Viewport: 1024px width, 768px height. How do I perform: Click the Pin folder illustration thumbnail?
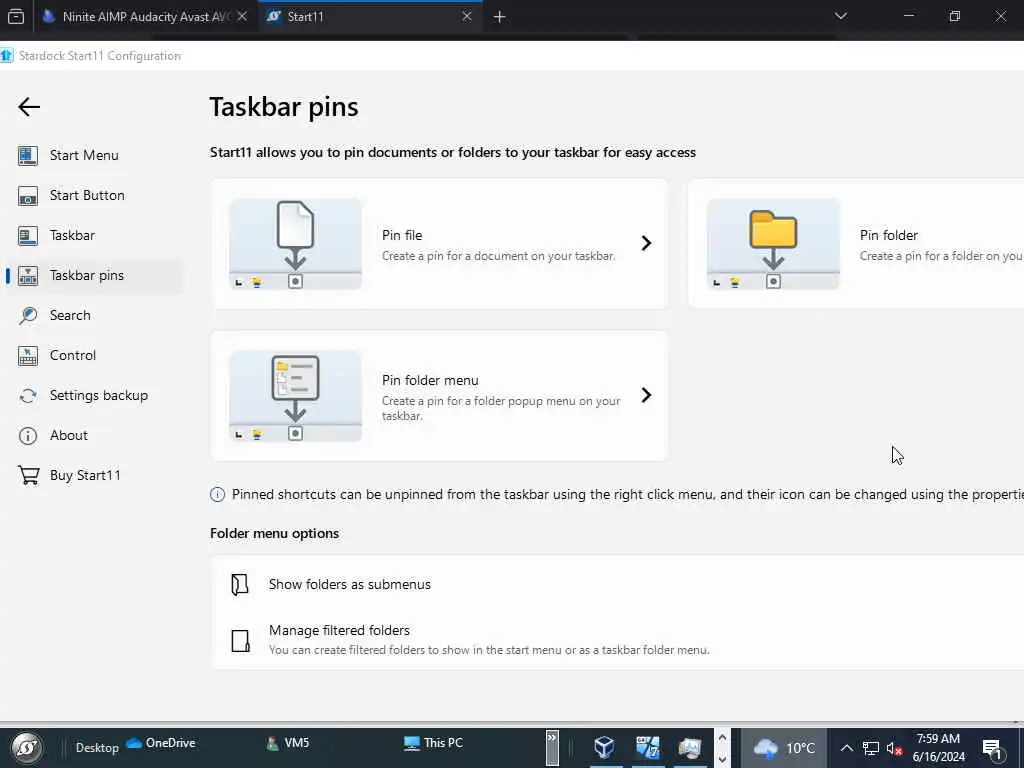pos(773,244)
